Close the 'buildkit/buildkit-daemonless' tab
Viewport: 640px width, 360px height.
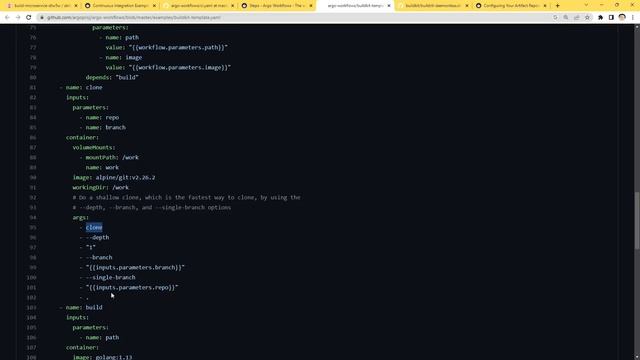(x=467, y=6)
